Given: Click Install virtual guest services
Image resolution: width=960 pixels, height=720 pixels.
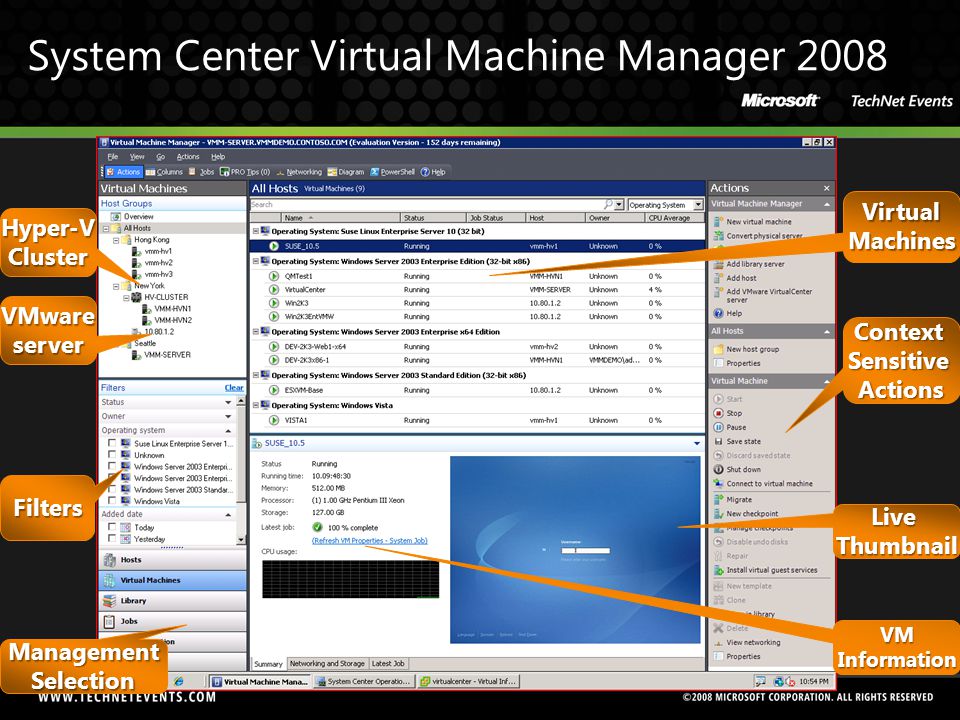Looking at the screenshot, I should [765, 570].
